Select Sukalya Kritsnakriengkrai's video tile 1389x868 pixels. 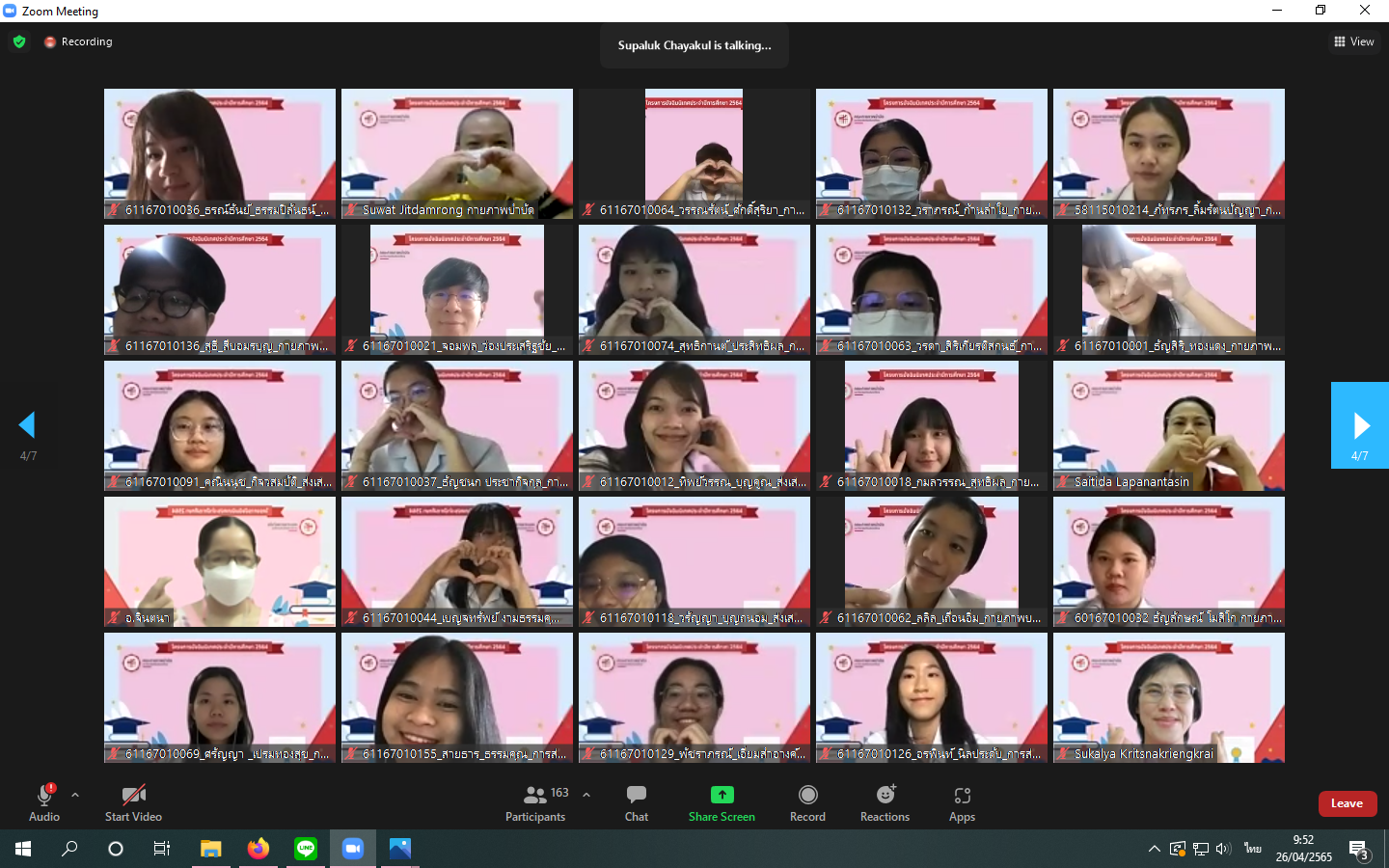(x=1168, y=696)
